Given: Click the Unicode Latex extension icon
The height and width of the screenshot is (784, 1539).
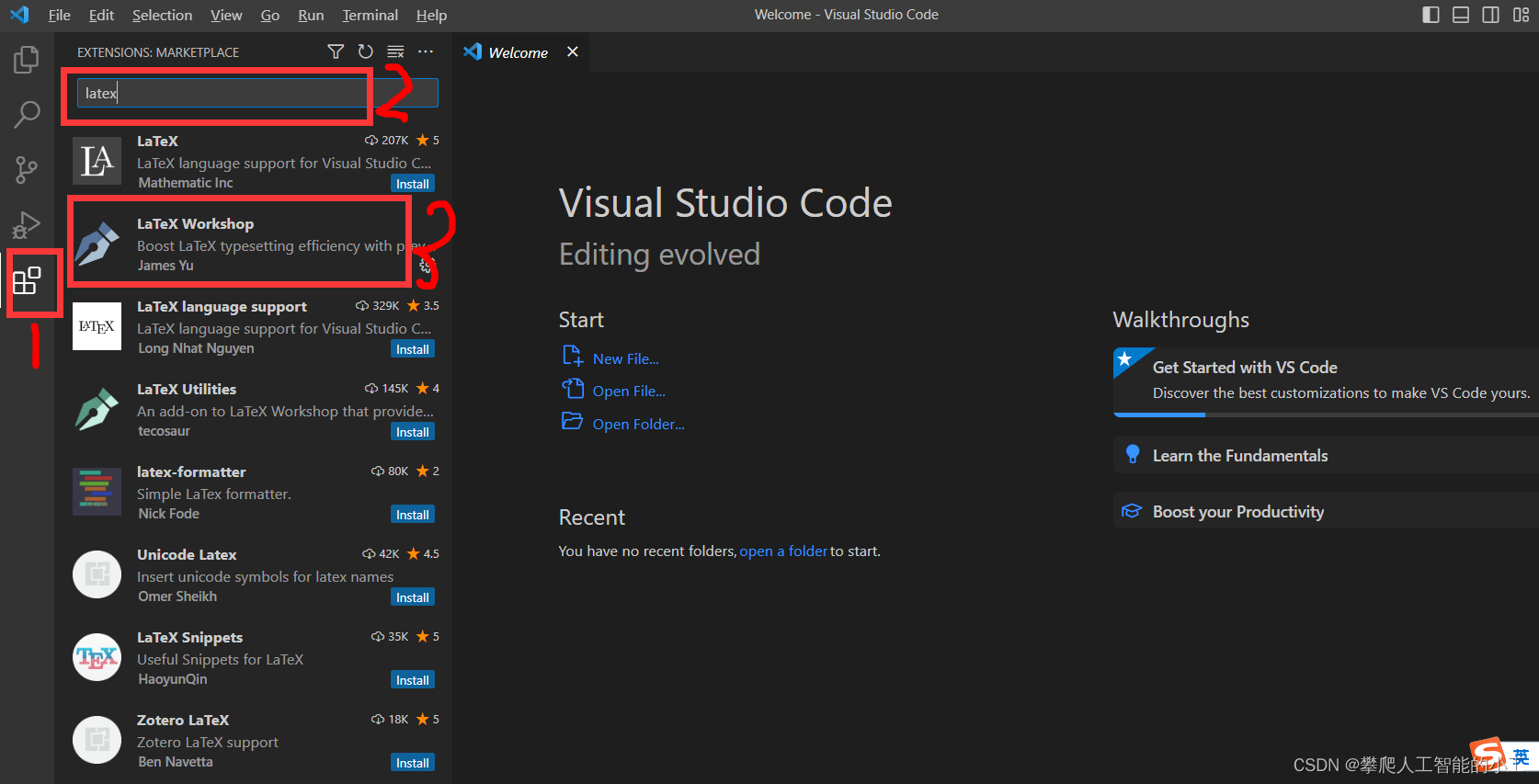Looking at the screenshot, I should point(97,574).
